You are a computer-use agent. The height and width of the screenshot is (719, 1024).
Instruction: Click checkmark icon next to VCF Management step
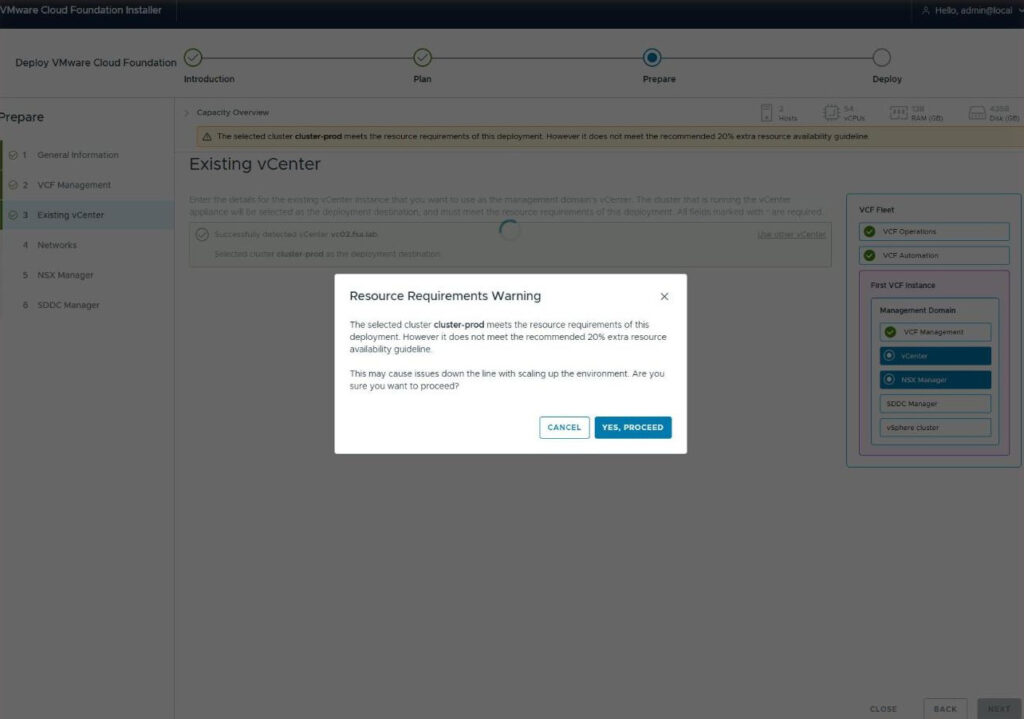[x=12, y=185]
